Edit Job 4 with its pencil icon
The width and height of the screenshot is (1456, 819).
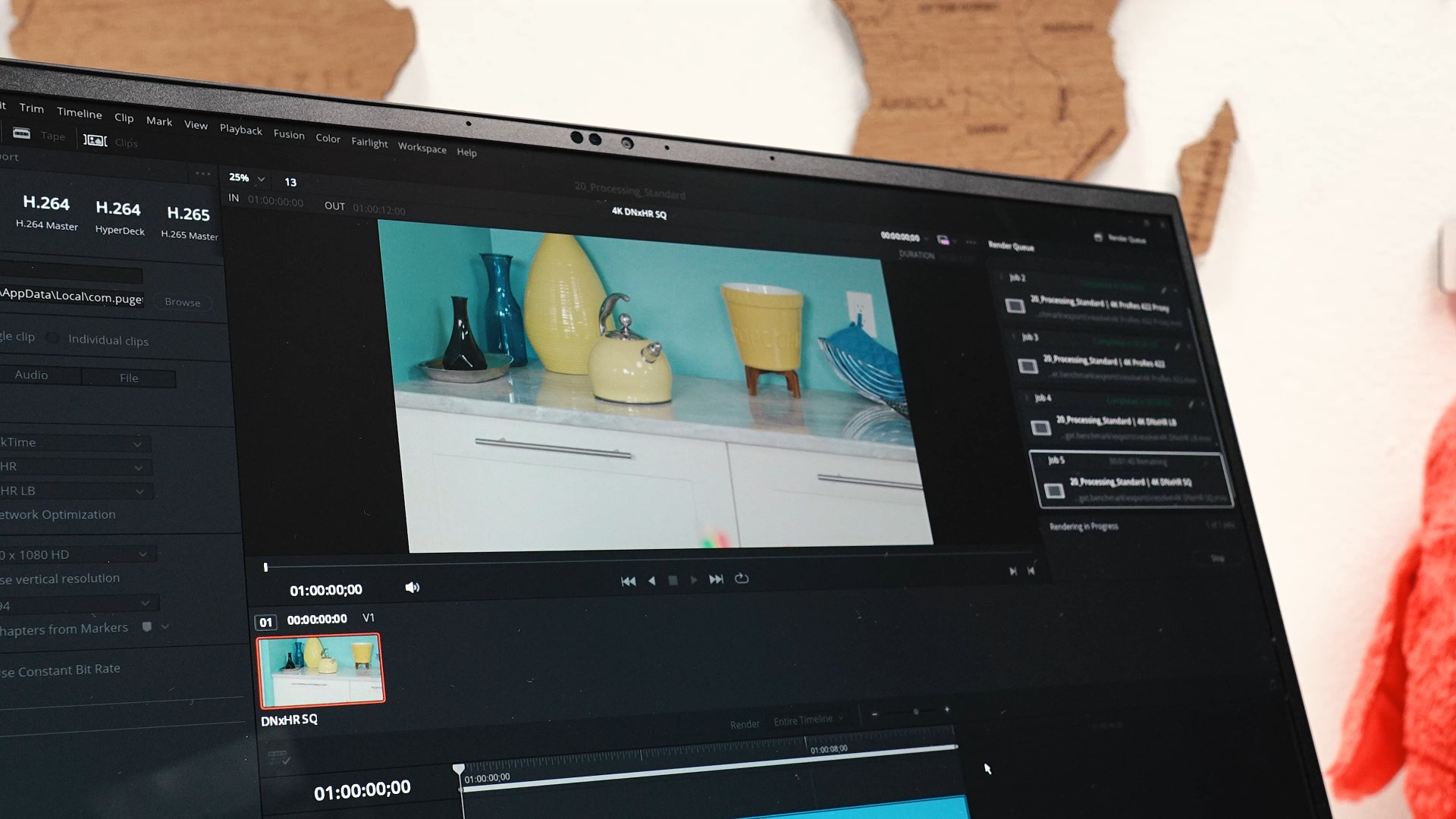(x=1191, y=404)
